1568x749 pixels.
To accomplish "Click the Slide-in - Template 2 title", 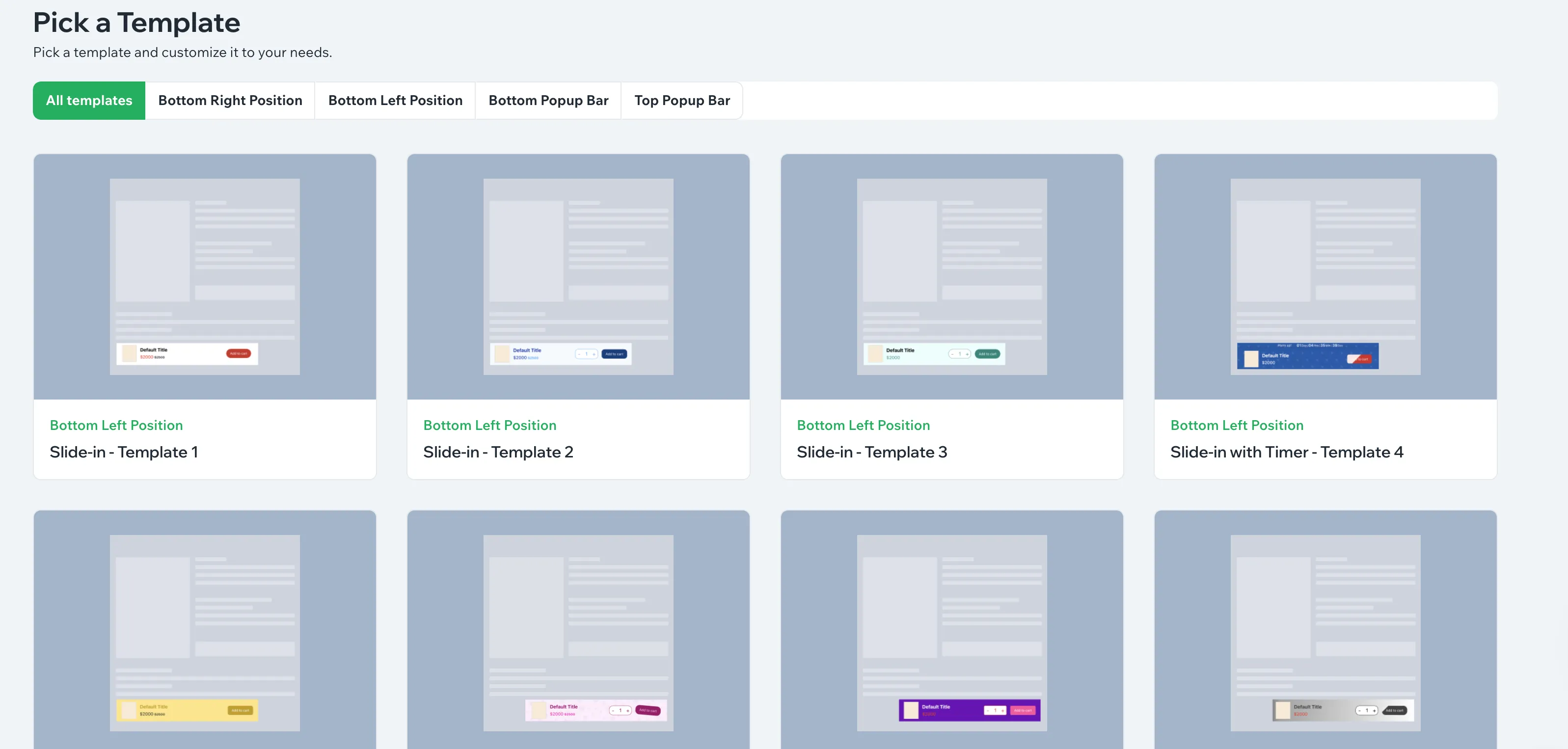I will (498, 452).
